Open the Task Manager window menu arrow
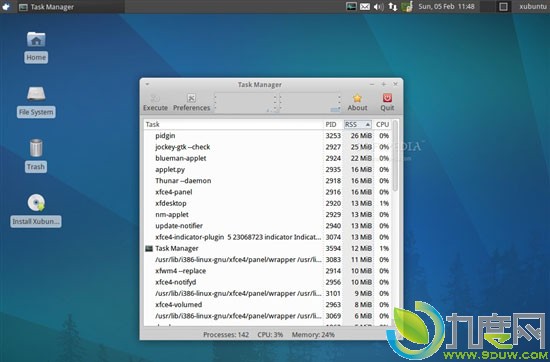The width and height of the screenshot is (550, 362). pyautogui.click(x=147, y=84)
